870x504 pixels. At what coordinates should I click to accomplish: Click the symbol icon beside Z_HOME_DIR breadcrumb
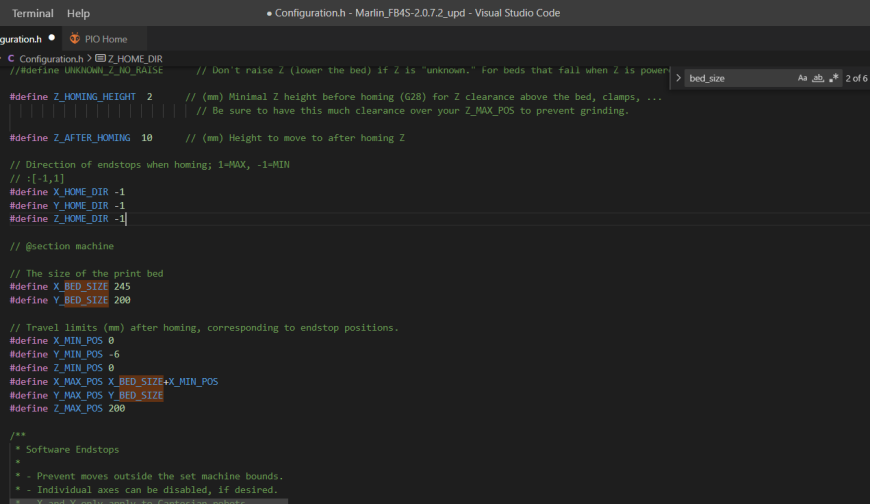pyautogui.click(x=100, y=58)
